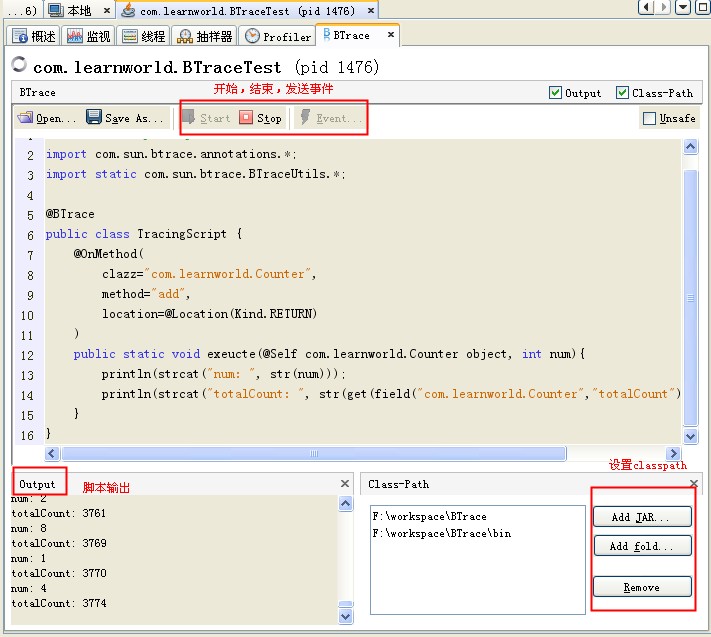The width and height of the screenshot is (711, 637).
Task: Enable the Unsafe checkbox
Action: point(650,118)
